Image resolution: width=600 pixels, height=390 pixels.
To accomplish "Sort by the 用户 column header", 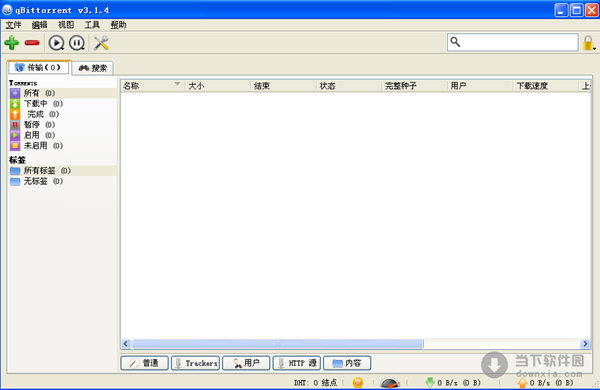I will pos(480,86).
